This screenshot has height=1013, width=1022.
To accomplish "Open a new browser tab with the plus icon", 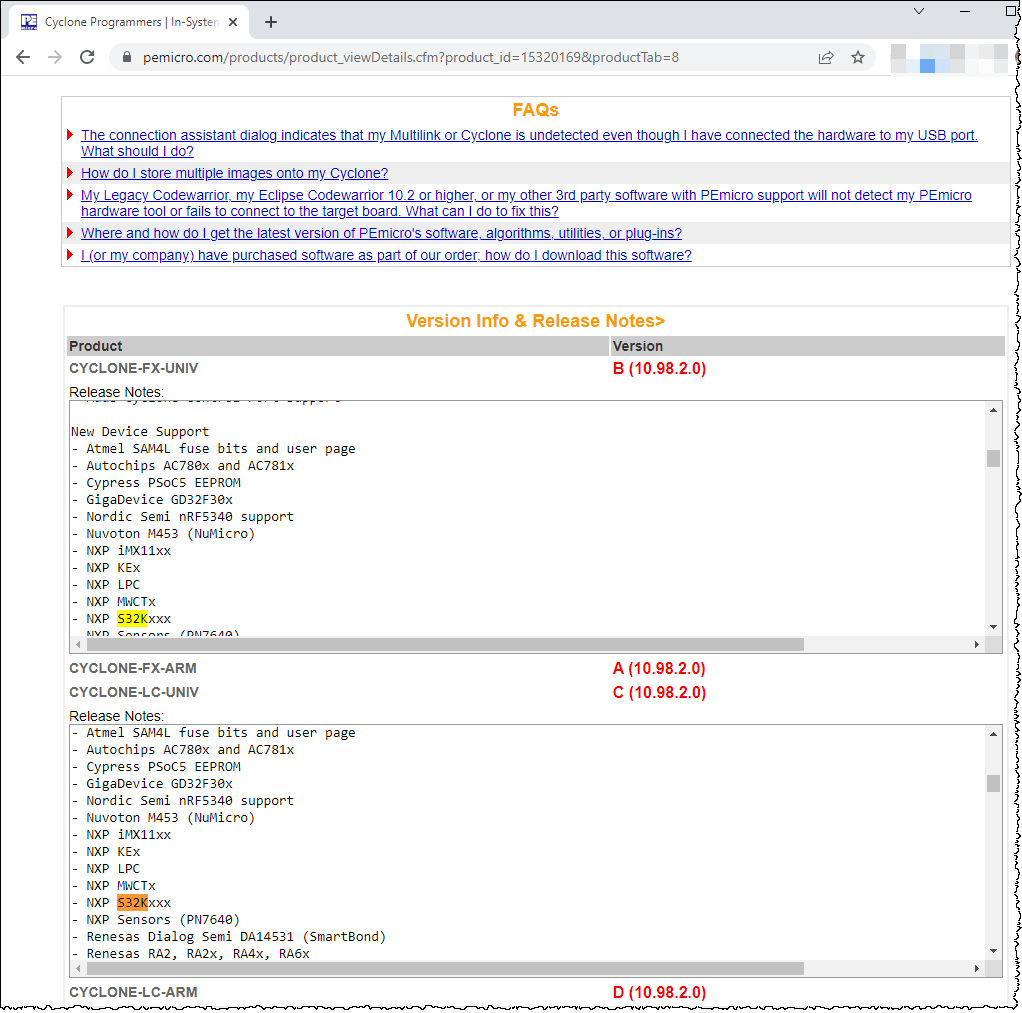I will pos(270,20).
